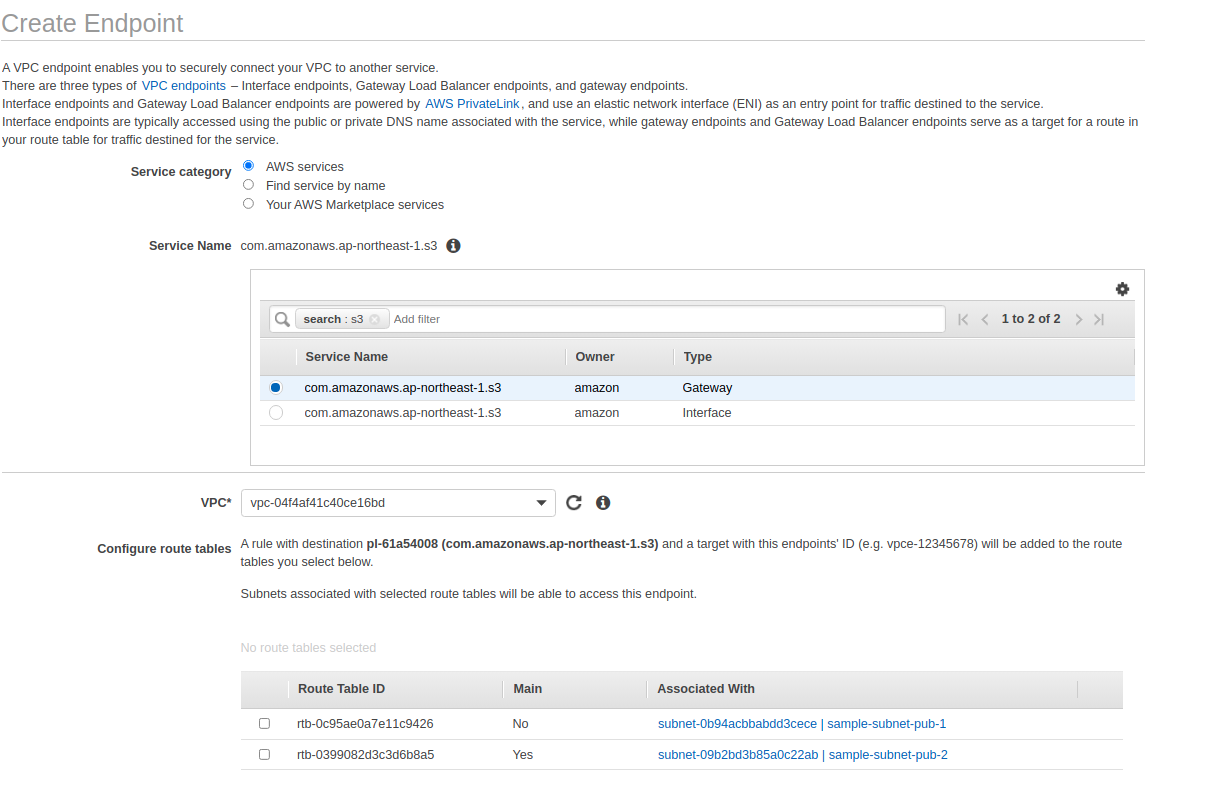Screen dimensions: 1217x798
Task: Go to the previous page of services
Action: click(985, 319)
